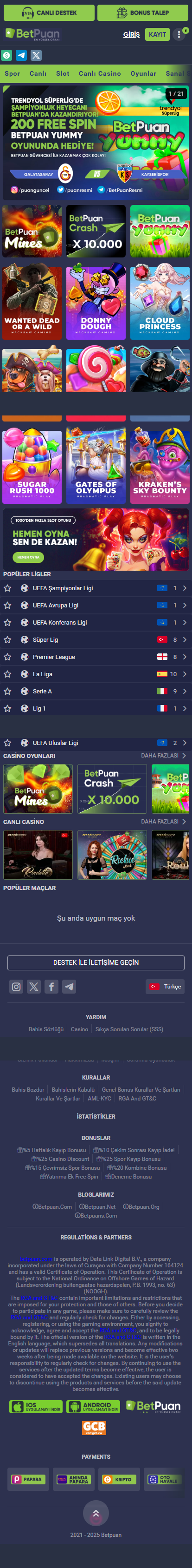Click the footer Telegram icon beside Facebook
Viewport: 192px width, 1568px height.
pyautogui.click(x=69, y=987)
